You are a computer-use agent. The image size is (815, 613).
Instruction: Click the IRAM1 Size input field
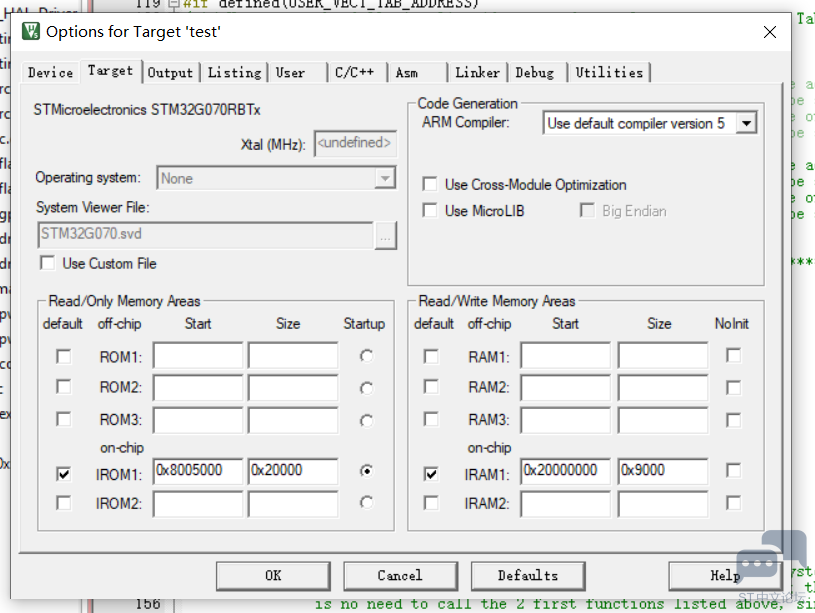(x=662, y=471)
